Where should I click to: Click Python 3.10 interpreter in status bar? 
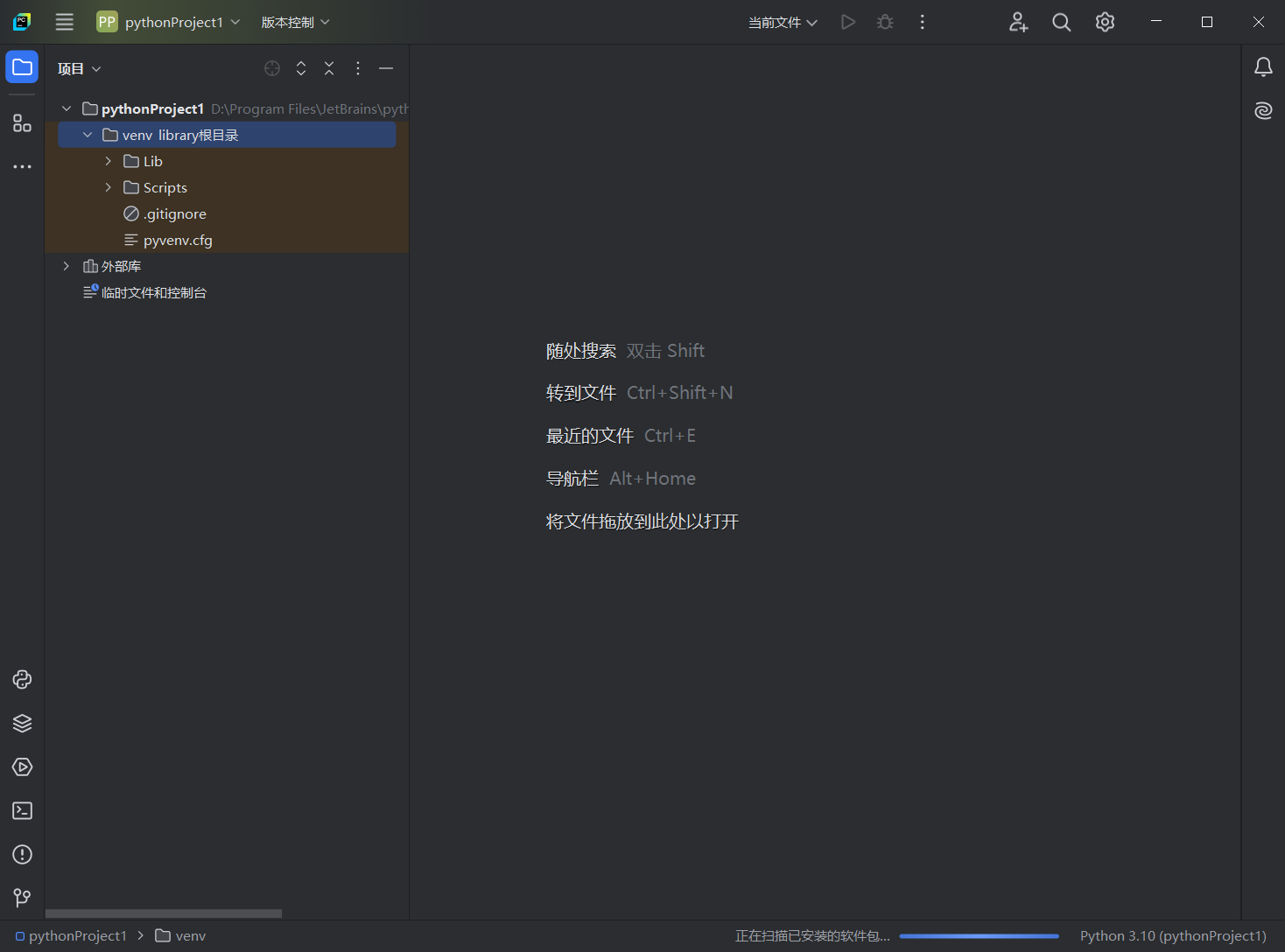click(x=1173, y=935)
